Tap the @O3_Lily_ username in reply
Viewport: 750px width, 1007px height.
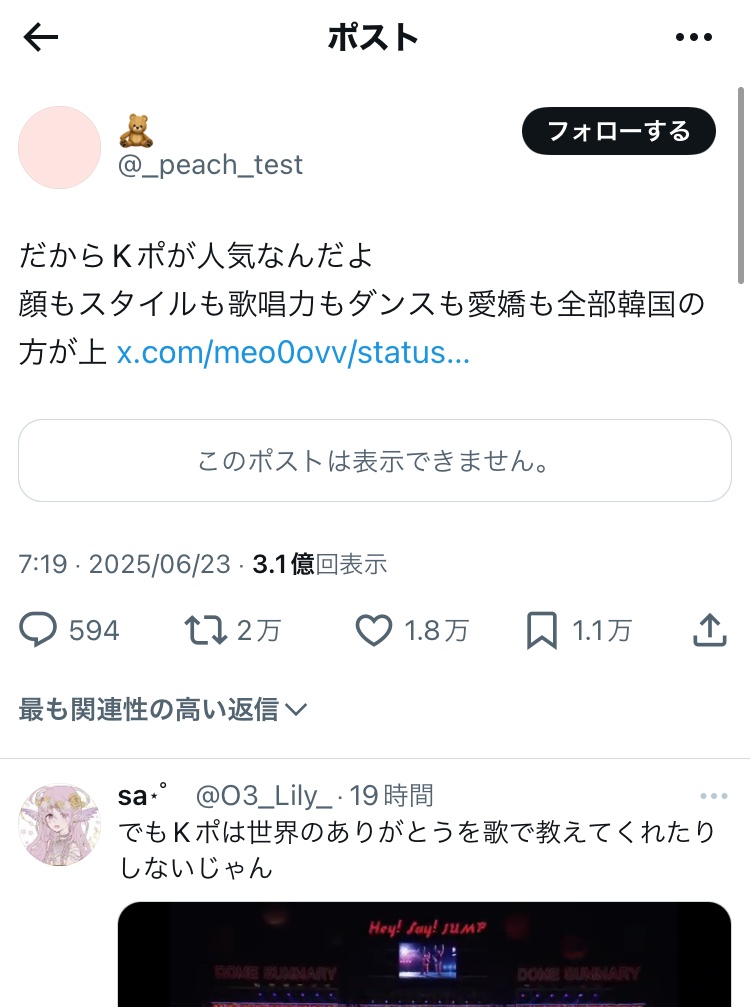tap(263, 796)
